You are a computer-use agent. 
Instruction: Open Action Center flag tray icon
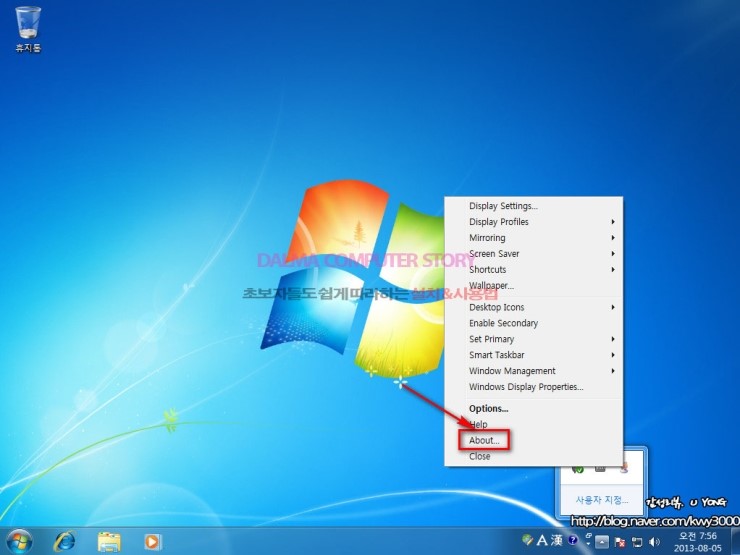pos(619,541)
